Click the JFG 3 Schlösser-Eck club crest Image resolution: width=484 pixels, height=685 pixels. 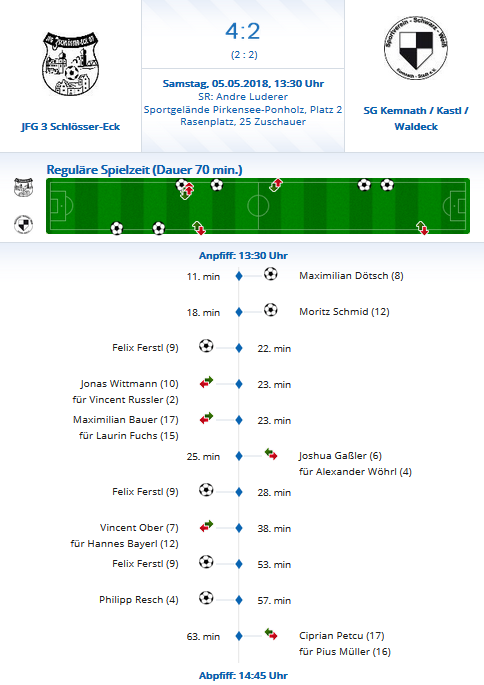pyautogui.click(x=70, y=64)
